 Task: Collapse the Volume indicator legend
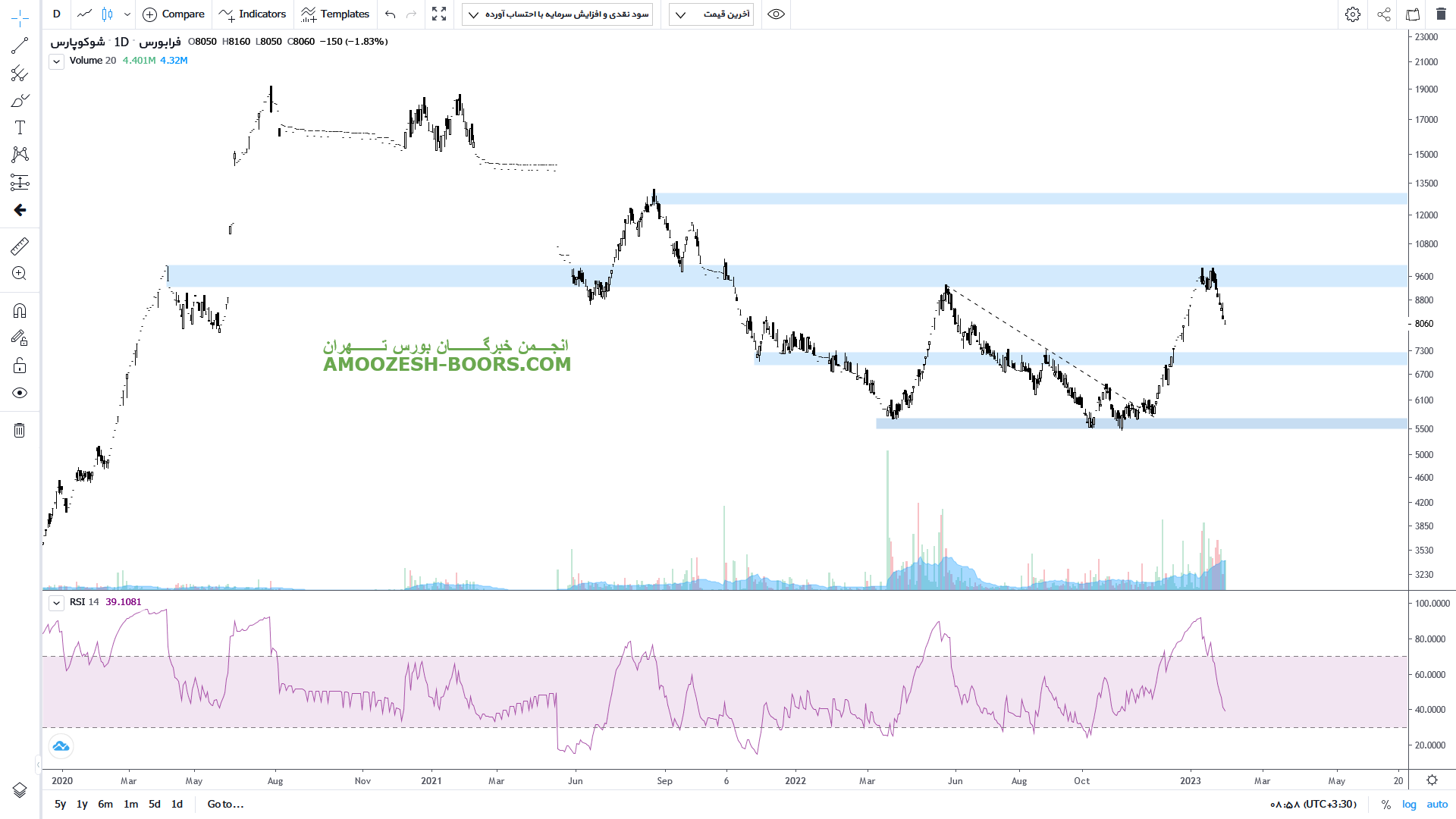click(x=57, y=61)
